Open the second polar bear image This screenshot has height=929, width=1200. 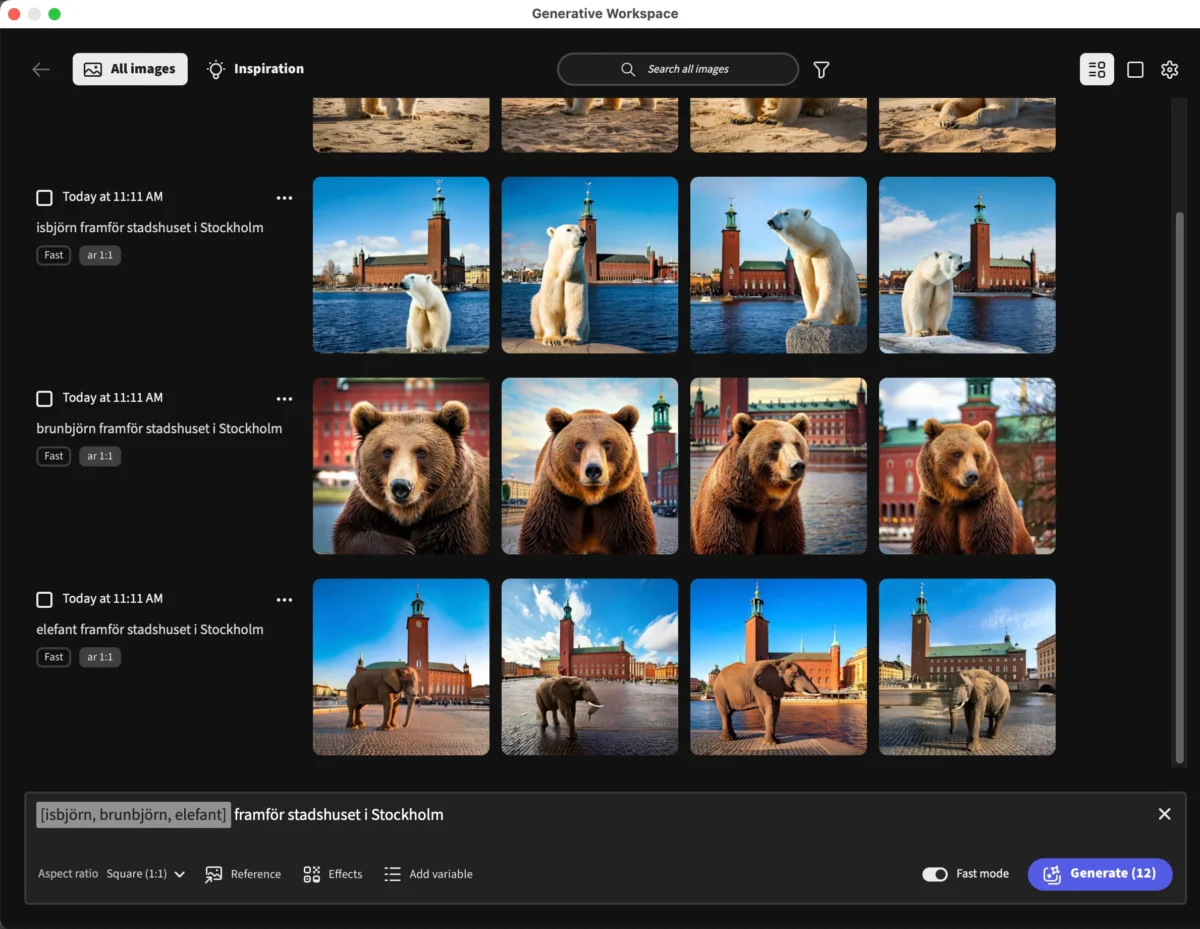(590, 265)
